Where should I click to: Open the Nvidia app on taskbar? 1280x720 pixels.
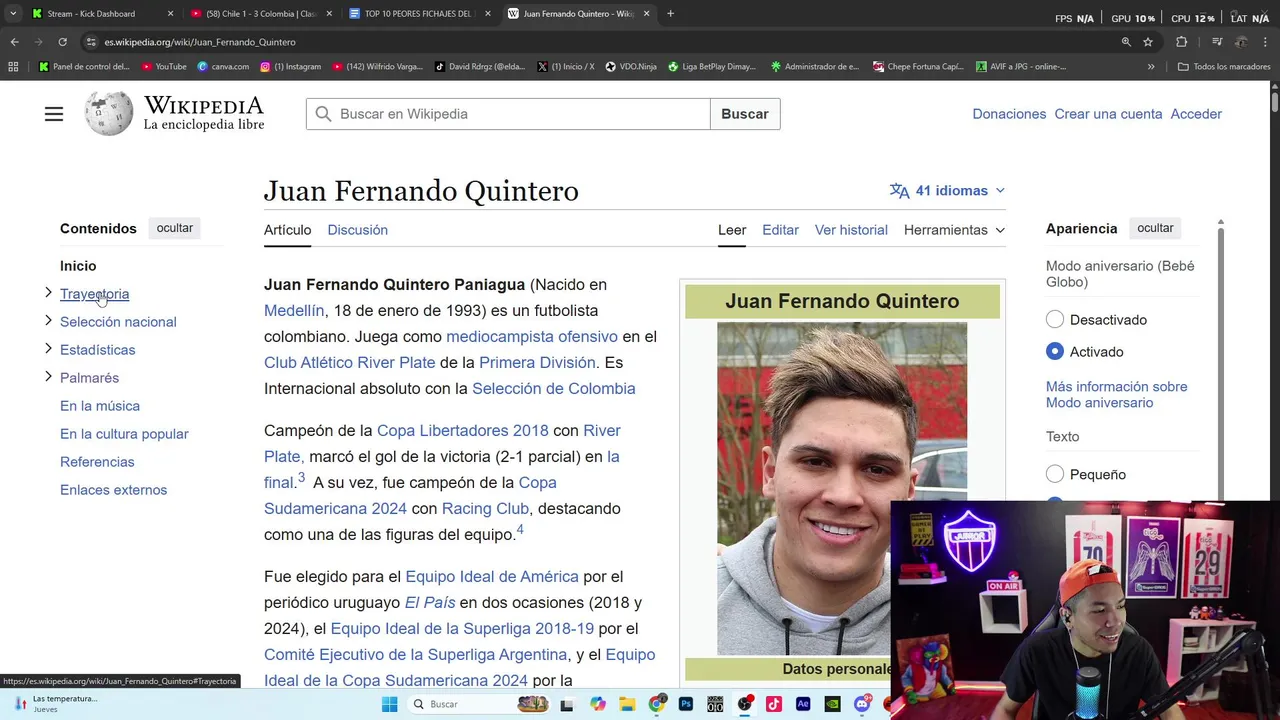pyautogui.click(x=832, y=704)
